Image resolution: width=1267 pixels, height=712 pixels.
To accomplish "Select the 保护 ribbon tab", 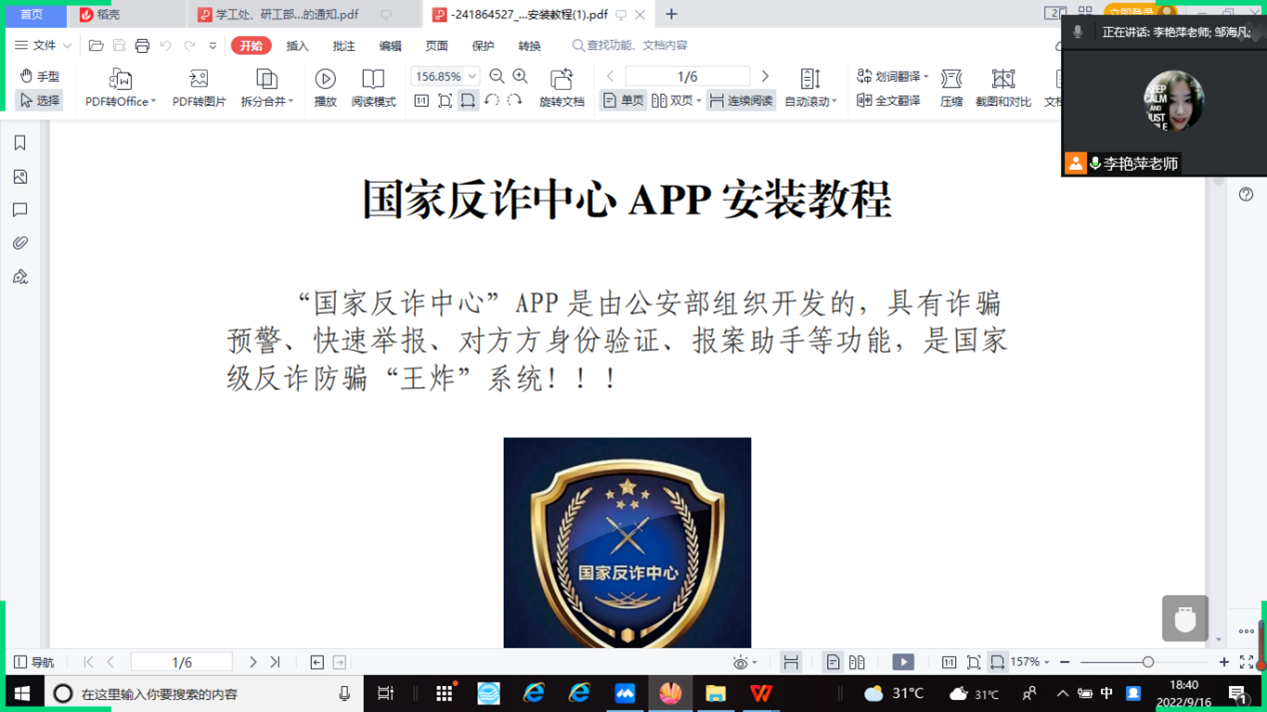I will click(x=483, y=46).
